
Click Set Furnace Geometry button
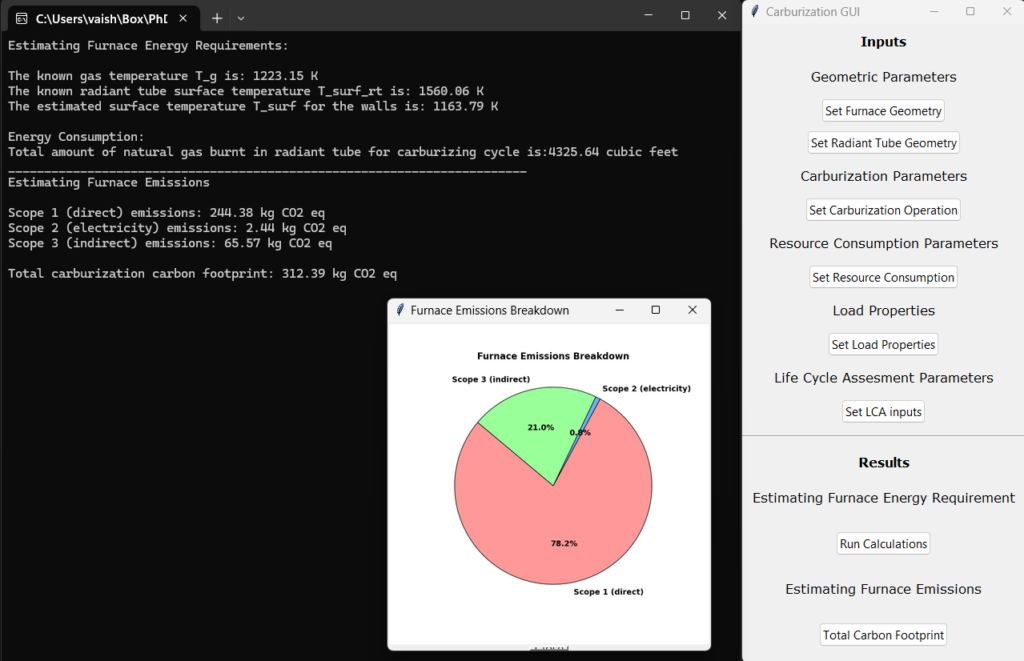(x=883, y=111)
